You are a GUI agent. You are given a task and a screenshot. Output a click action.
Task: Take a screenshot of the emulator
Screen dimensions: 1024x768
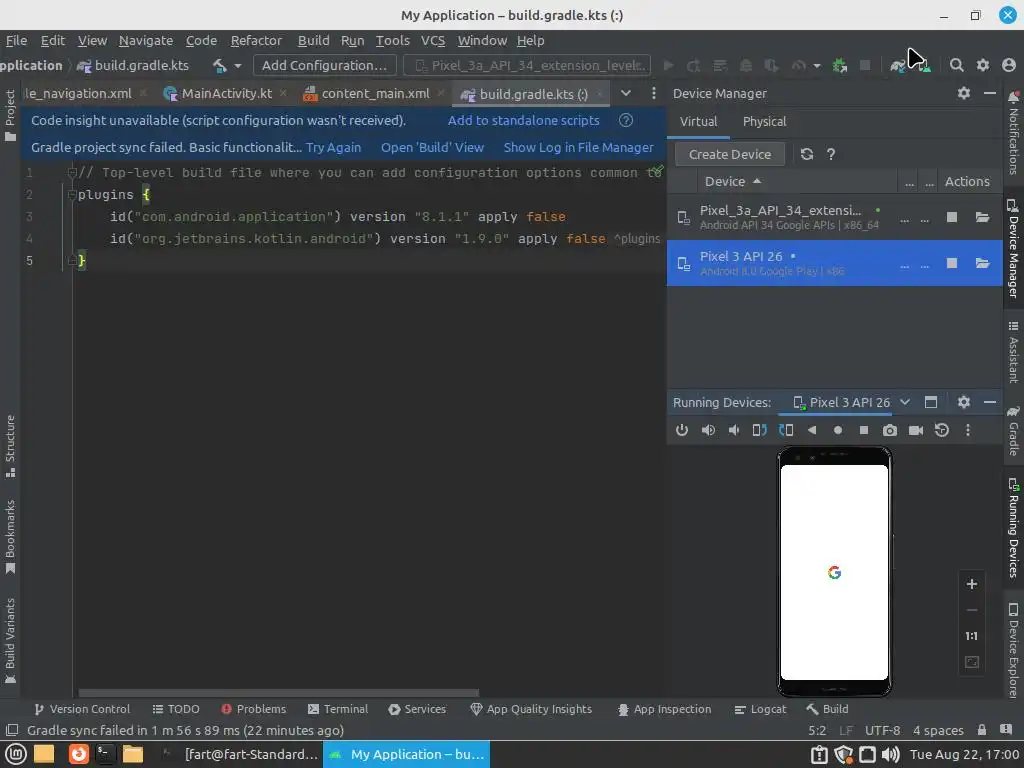889,430
